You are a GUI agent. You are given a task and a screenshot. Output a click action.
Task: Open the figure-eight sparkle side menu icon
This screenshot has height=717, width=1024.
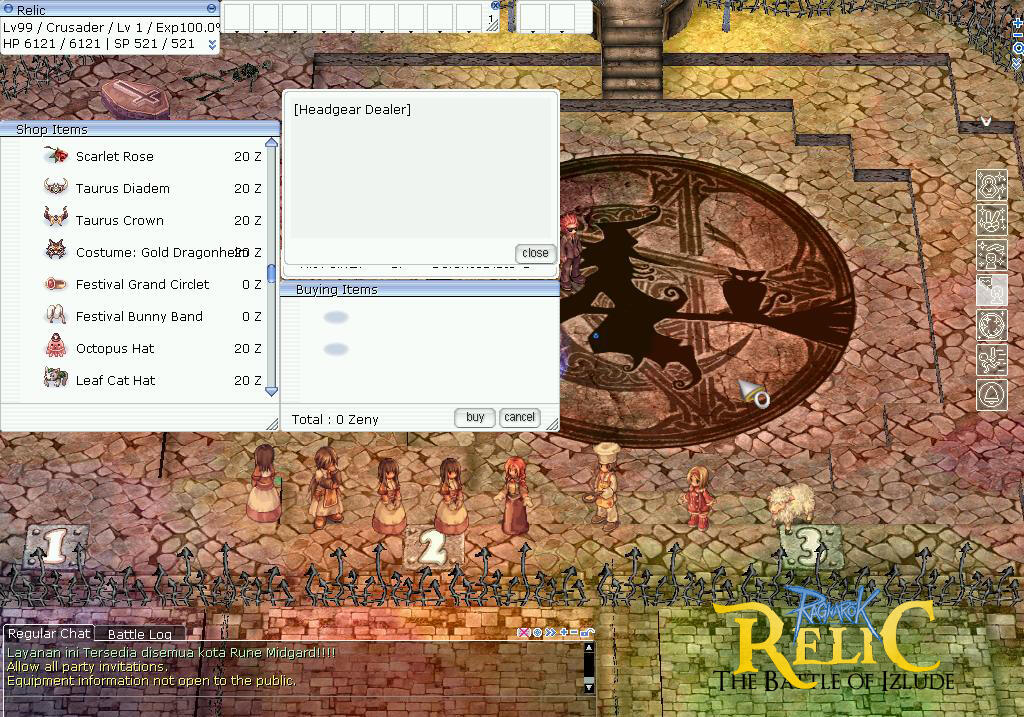tap(991, 185)
